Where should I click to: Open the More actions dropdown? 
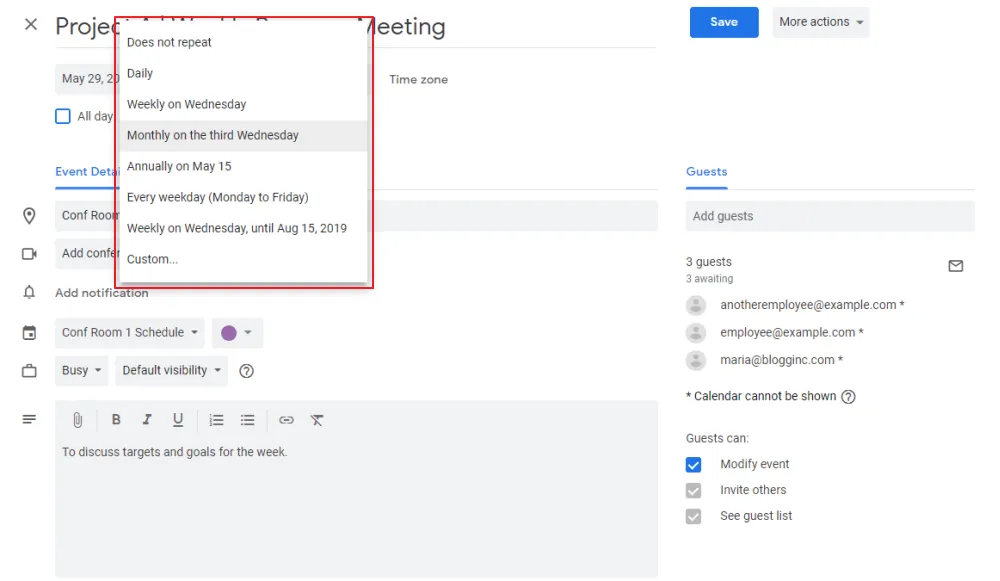click(821, 22)
